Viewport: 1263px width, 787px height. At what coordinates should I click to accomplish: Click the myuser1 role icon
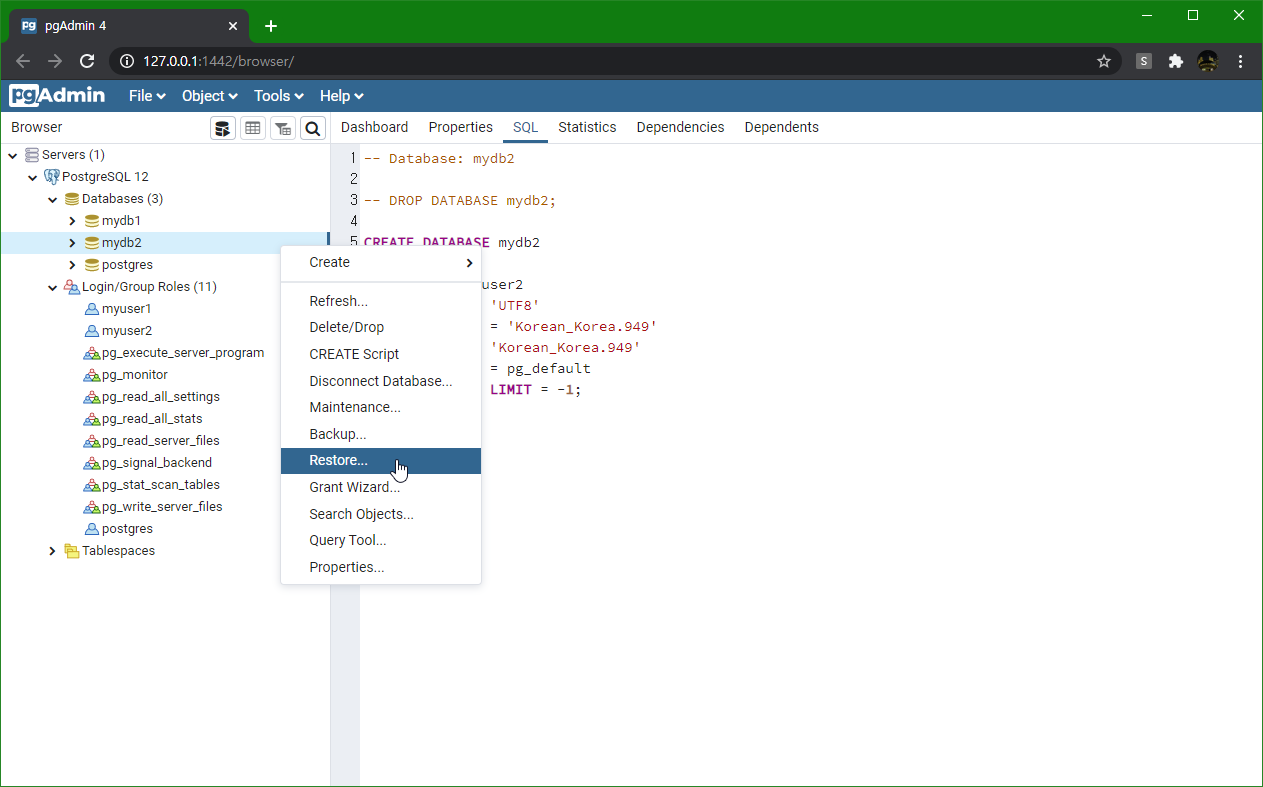92,309
